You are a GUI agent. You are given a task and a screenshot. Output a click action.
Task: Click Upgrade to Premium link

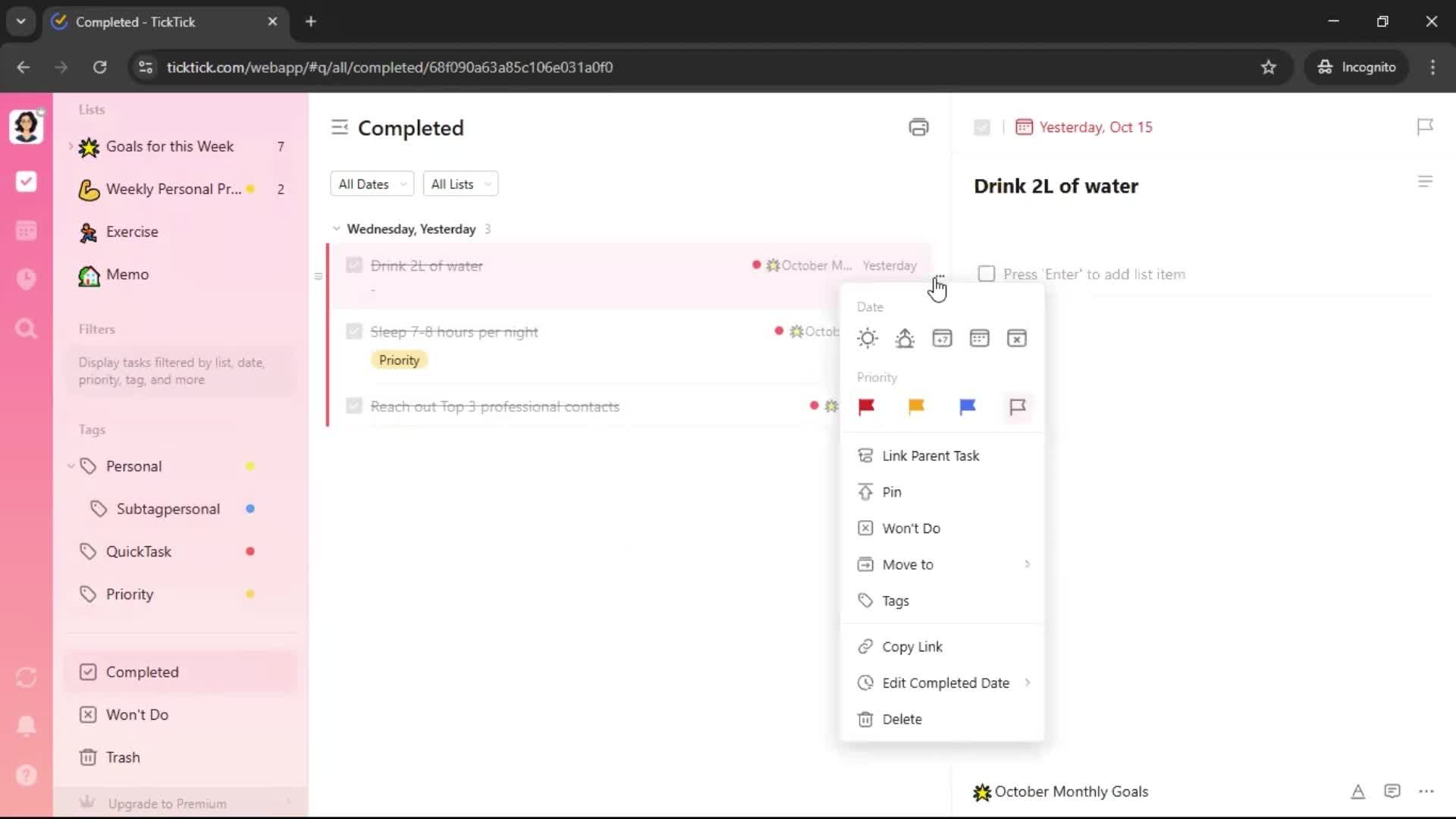pyautogui.click(x=167, y=804)
